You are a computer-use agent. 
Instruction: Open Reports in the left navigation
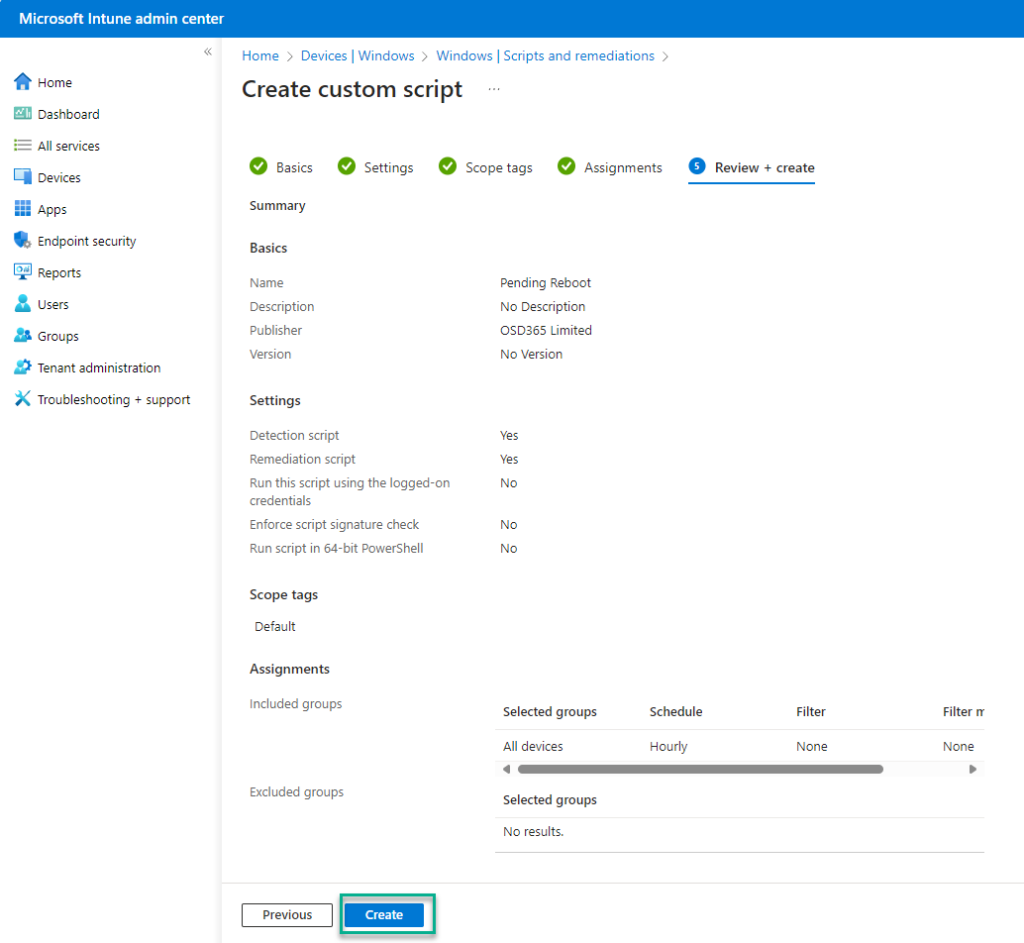click(59, 273)
